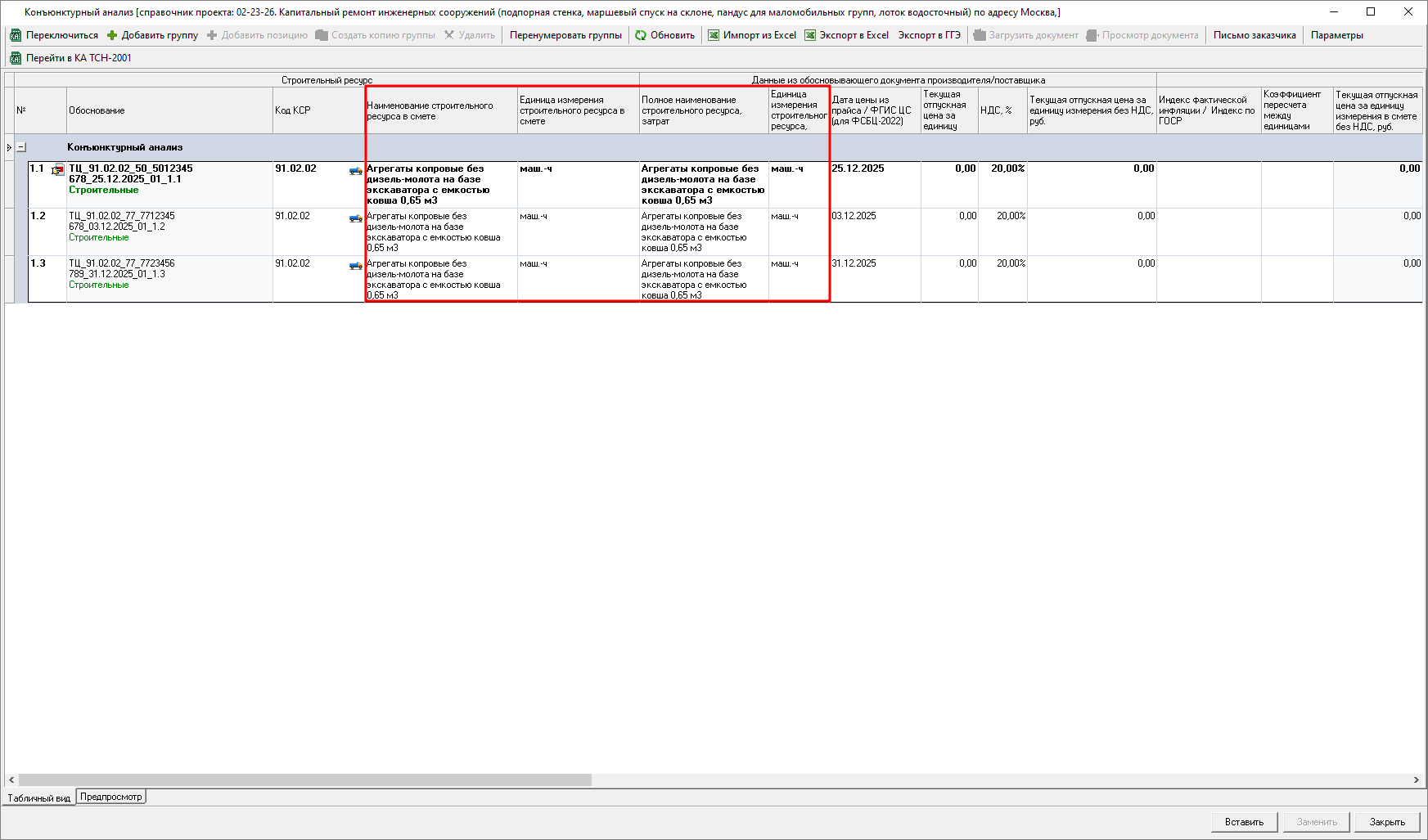1428x840 pixels.
Task: Click the pointing-hand document icon in row 1.1
Action: (58, 170)
